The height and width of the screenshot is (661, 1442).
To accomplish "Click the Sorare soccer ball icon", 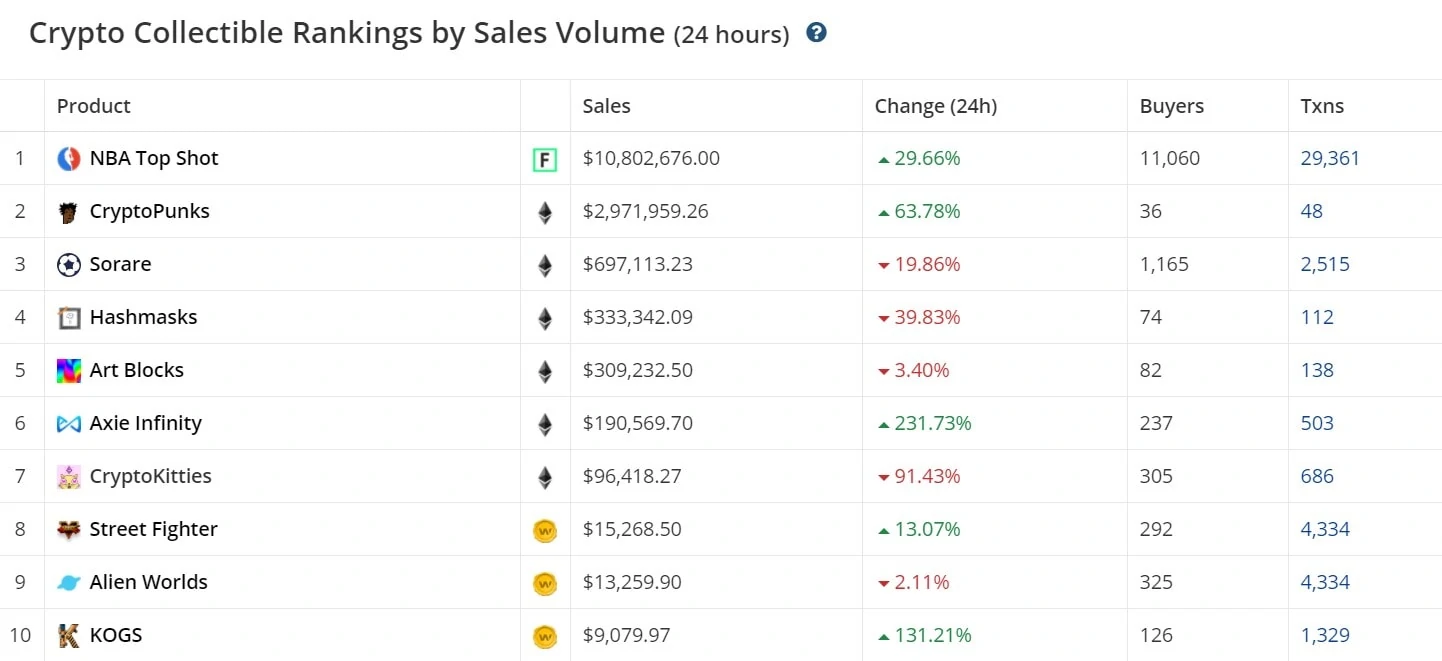I will [x=69, y=265].
